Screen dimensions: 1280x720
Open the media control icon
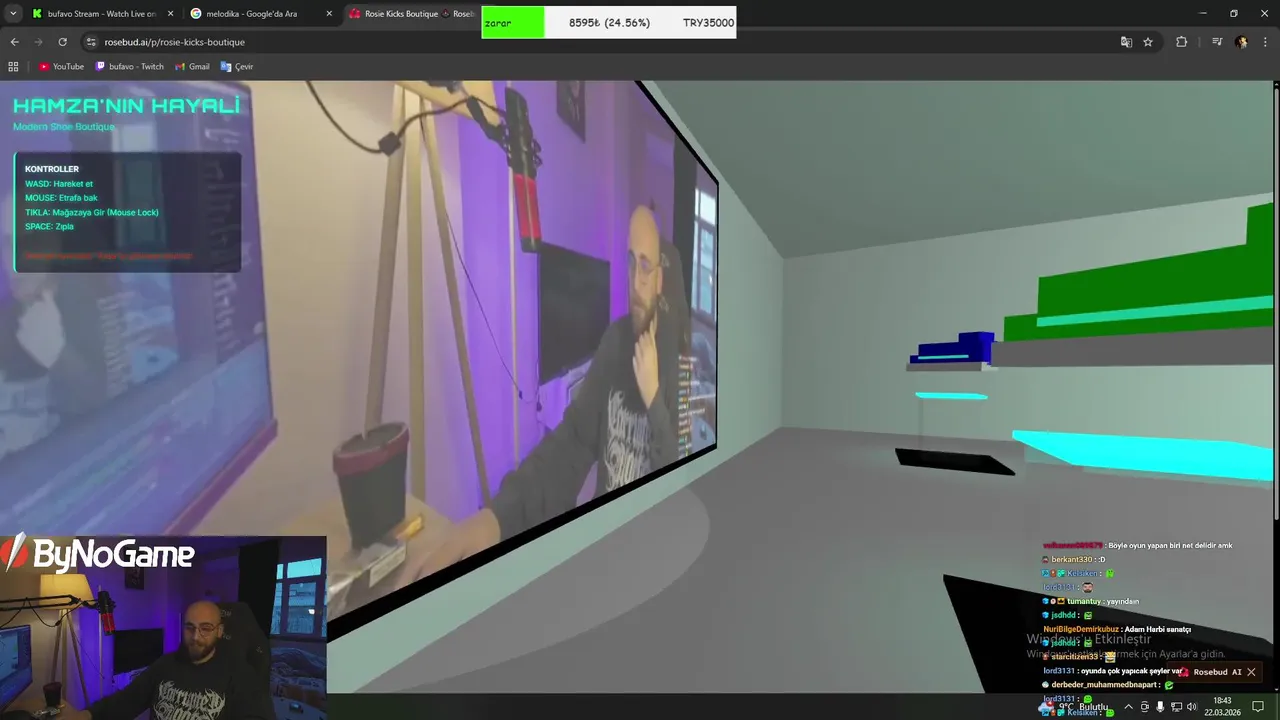1217,42
